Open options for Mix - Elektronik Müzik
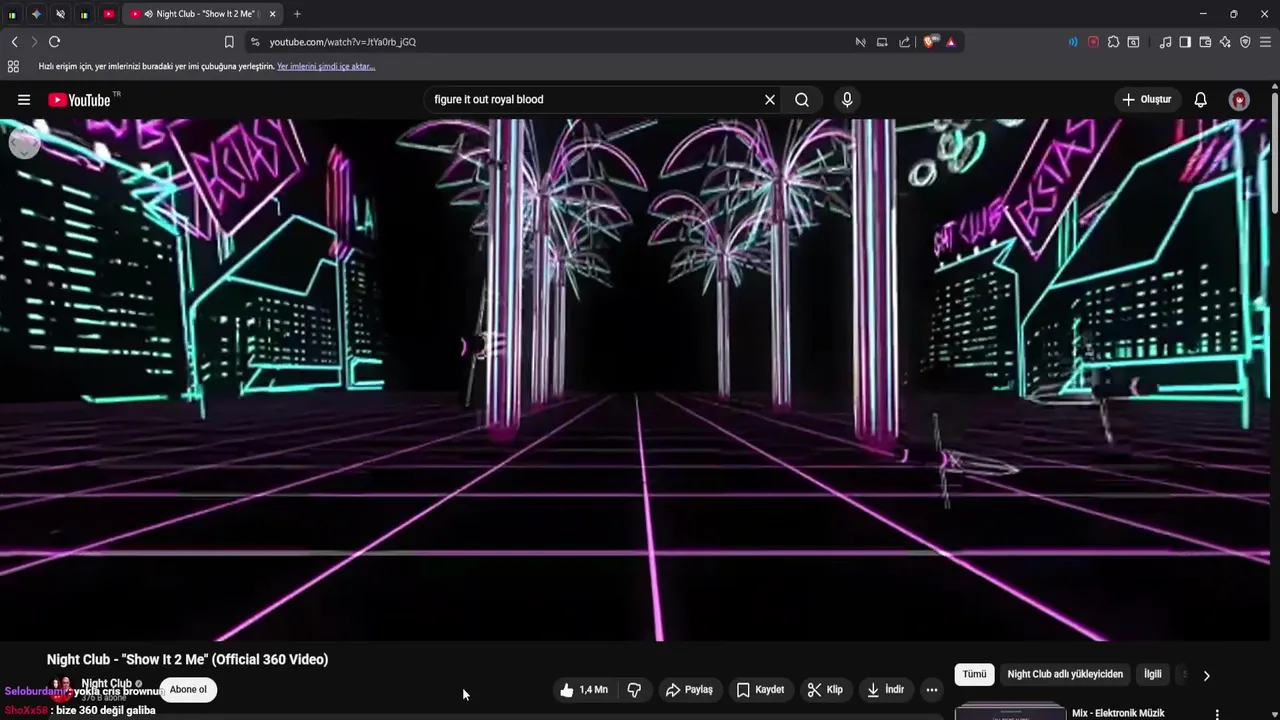The height and width of the screenshot is (720, 1280). click(x=1217, y=714)
